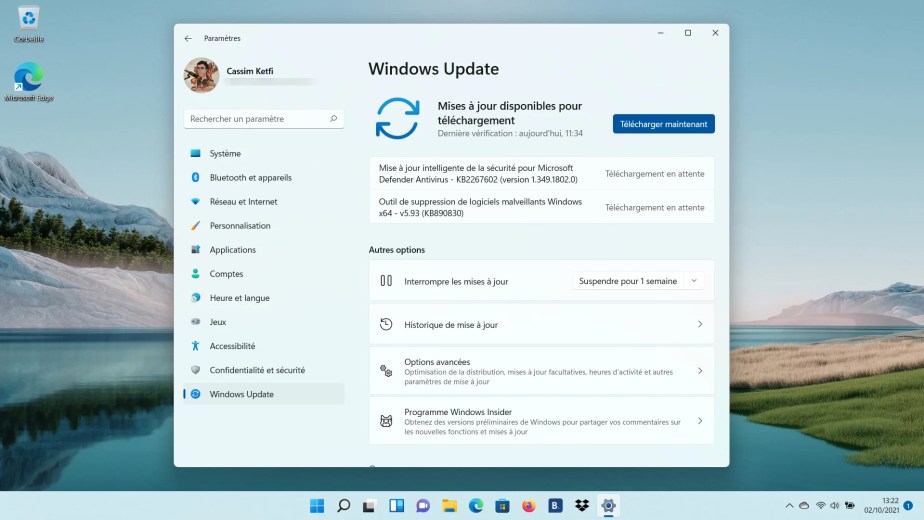The height and width of the screenshot is (520, 924).
Task: Open the Wi-Fi network tray icon
Action: [820, 506]
